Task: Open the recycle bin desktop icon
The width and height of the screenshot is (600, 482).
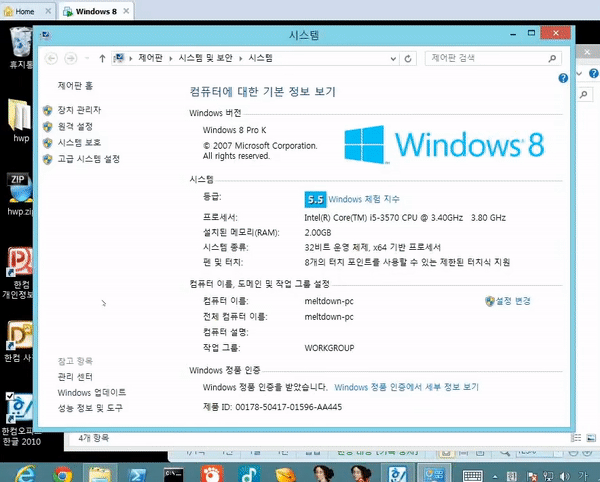Action: [20, 48]
